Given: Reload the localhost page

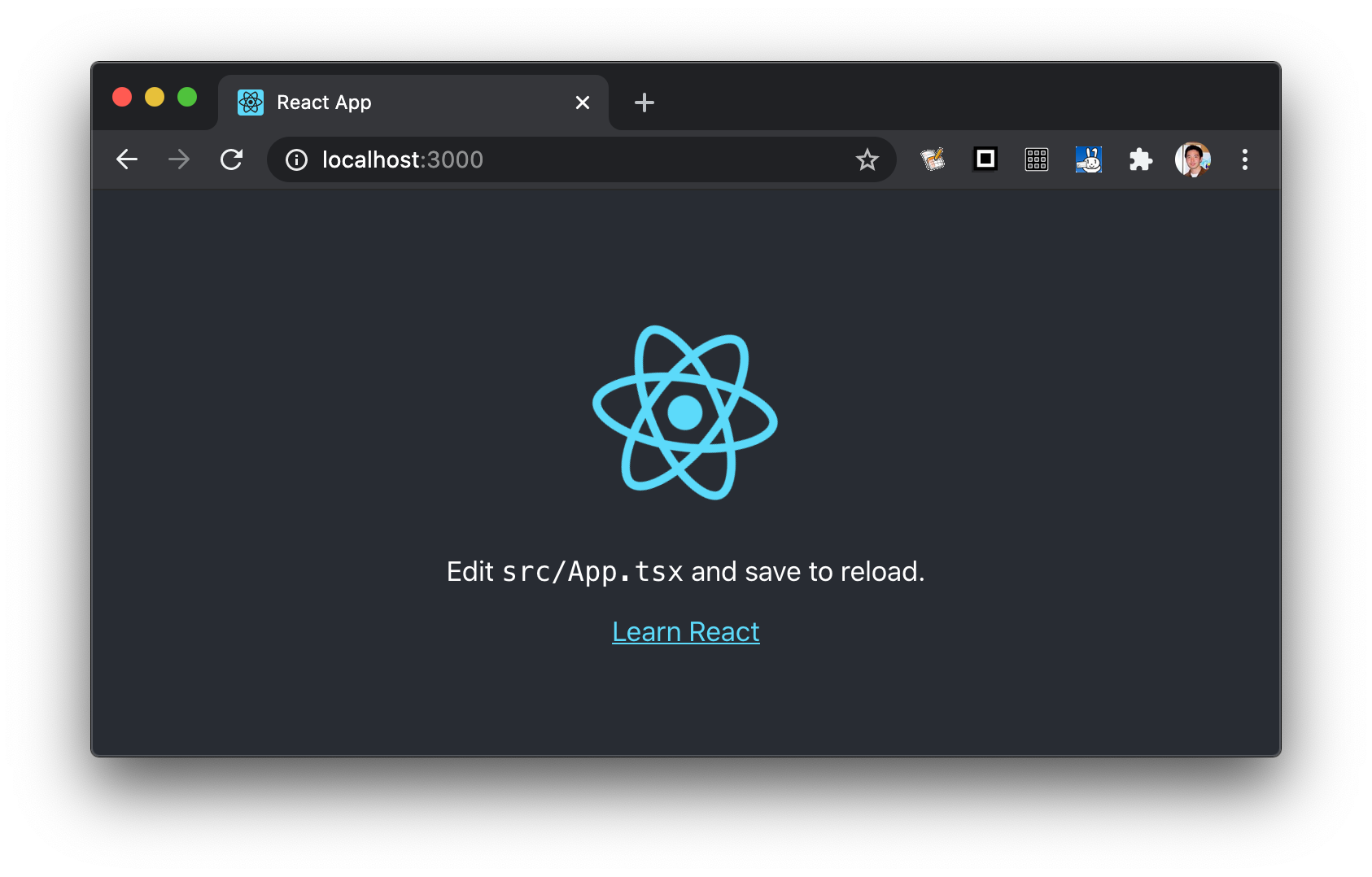Looking at the screenshot, I should tap(232, 159).
